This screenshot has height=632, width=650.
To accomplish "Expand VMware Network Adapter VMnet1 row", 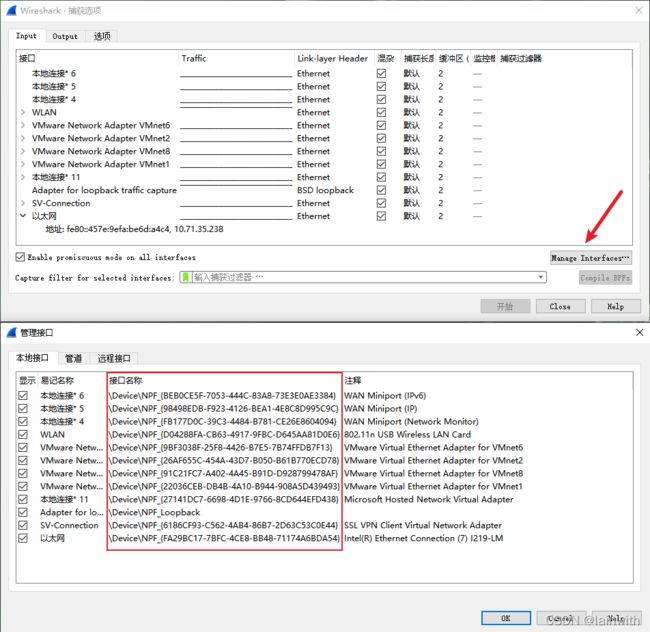I will coord(23,164).
